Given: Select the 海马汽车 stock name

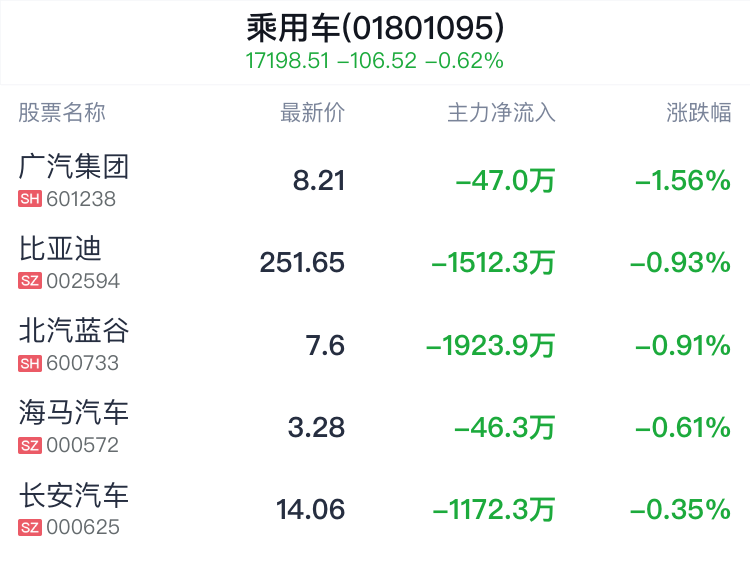Looking at the screenshot, I should tap(75, 412).
